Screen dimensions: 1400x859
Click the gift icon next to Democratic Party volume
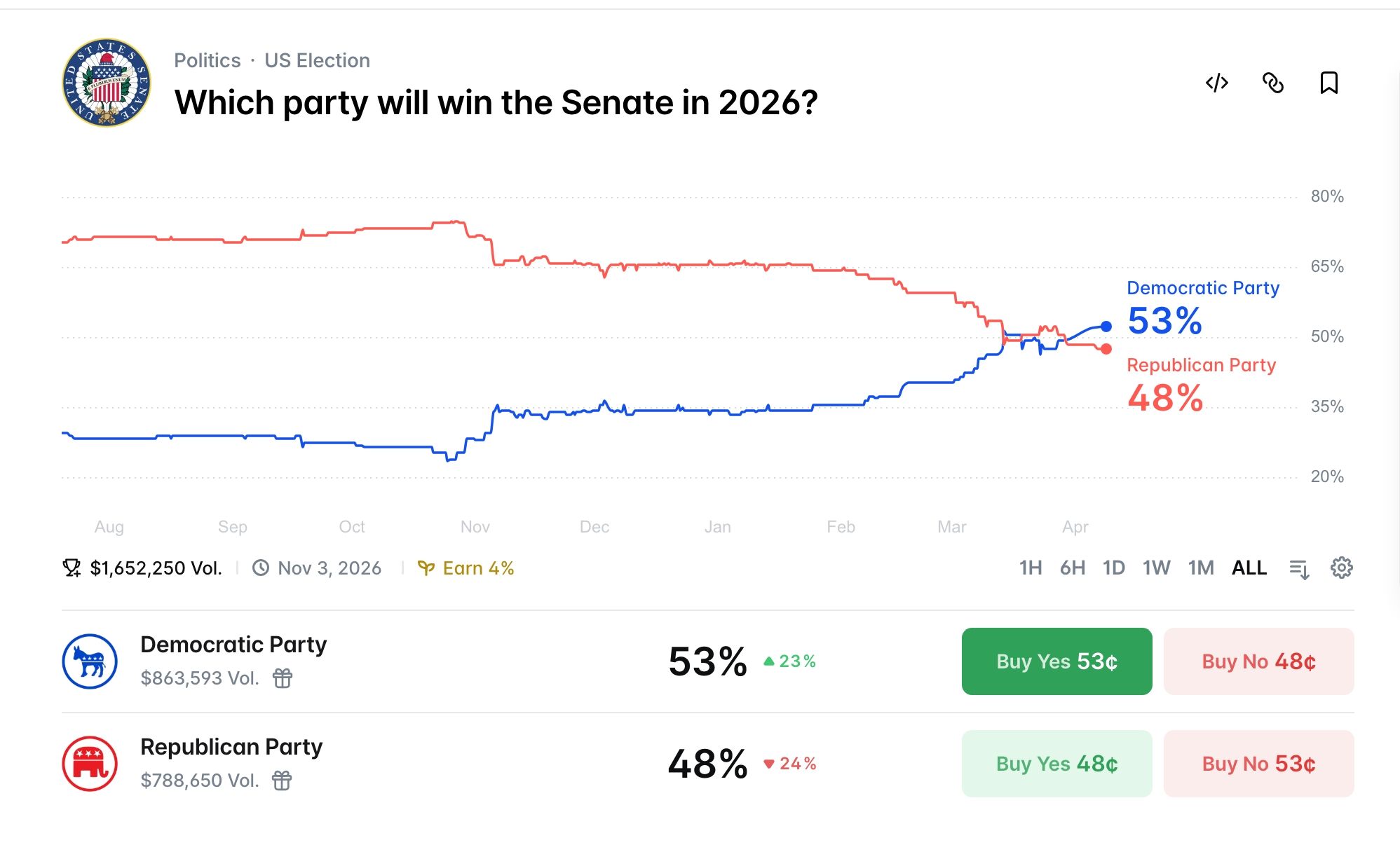(283, 678)
